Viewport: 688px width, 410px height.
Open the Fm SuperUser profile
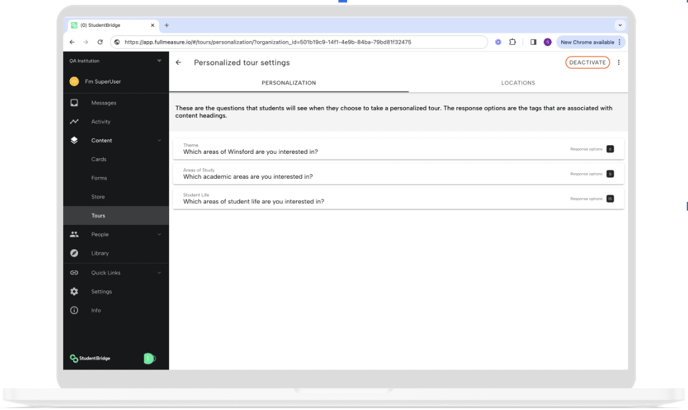[x=103, y=82]
